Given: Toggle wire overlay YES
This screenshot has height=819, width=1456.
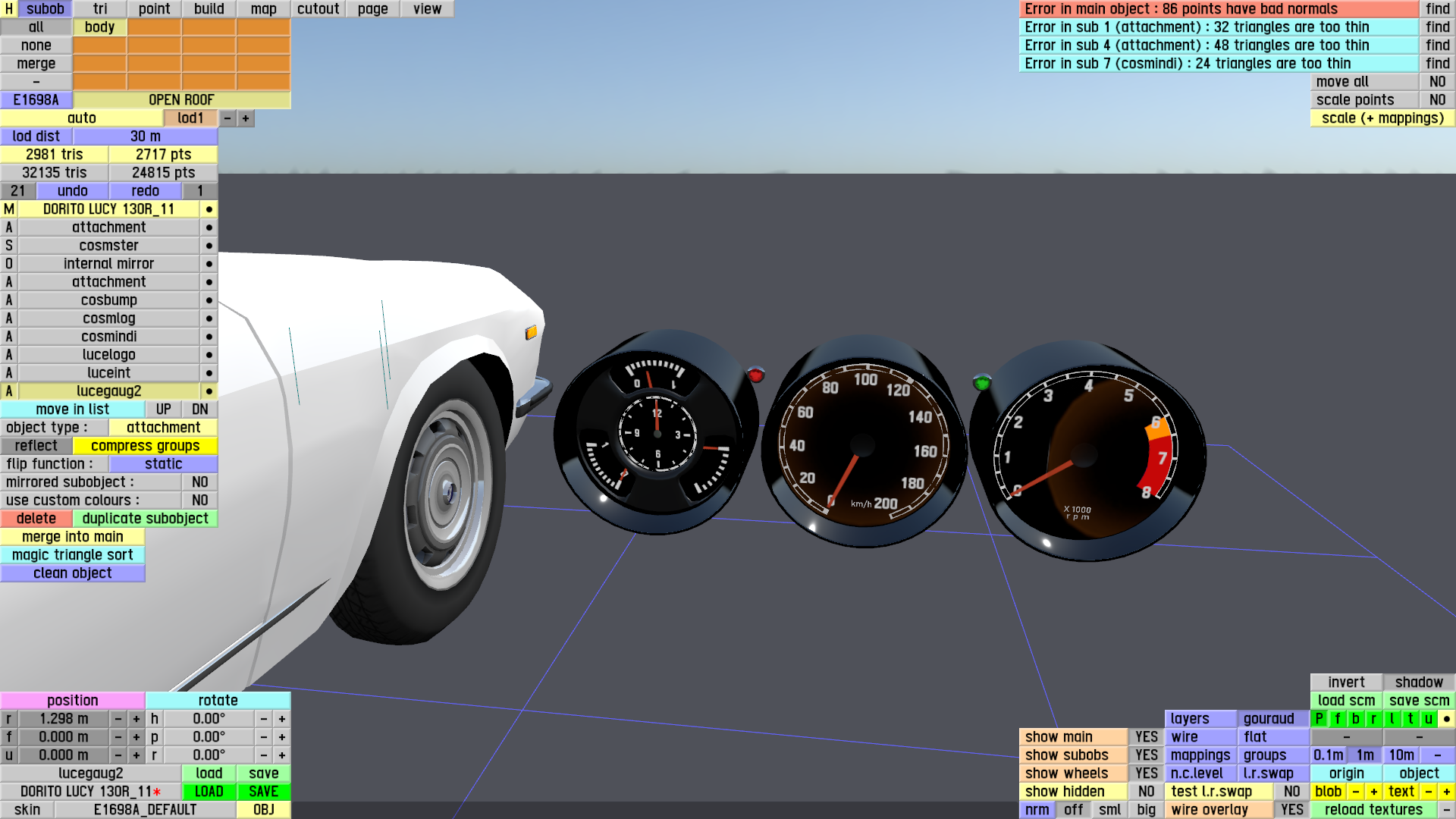Looking at the screenshot, I should (1291, 810).
